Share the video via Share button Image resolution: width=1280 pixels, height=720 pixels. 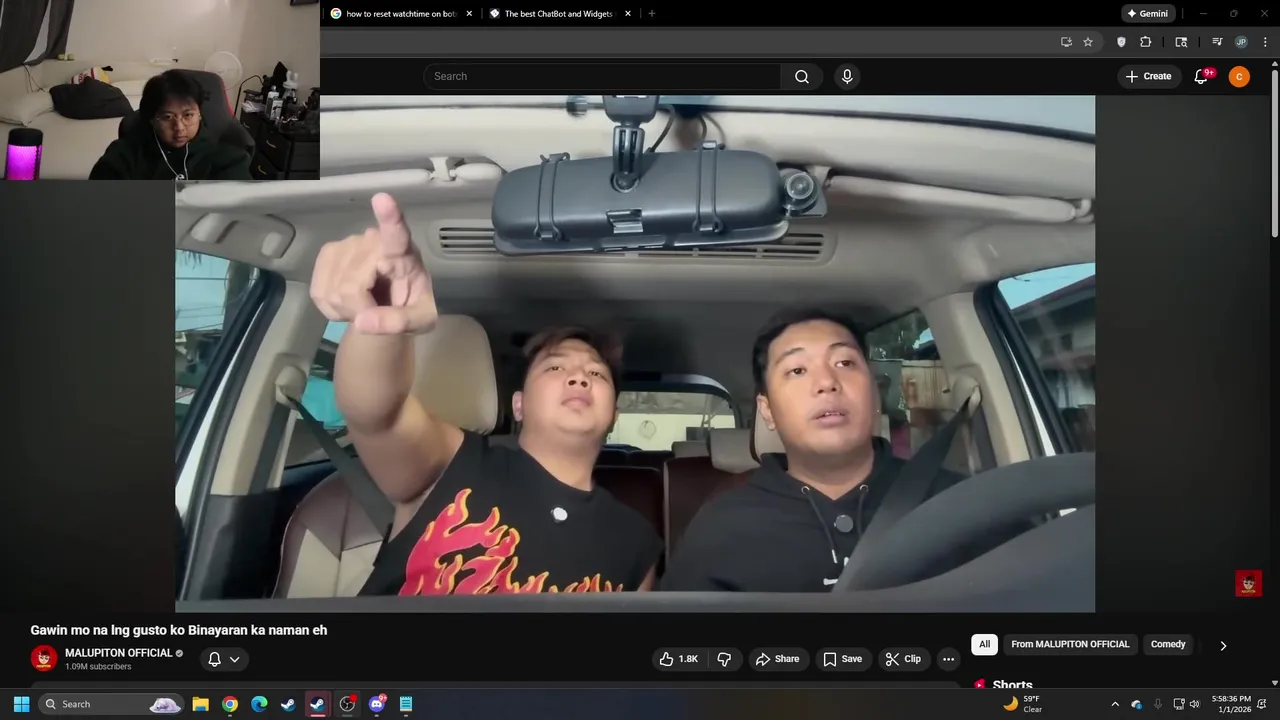(x=777, y=659)
